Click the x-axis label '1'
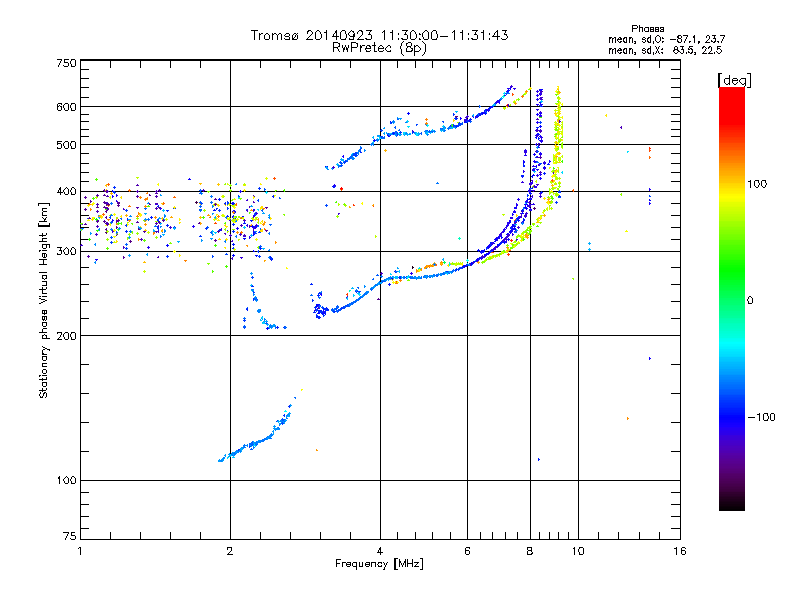The image size is (800, 600). pyautogui.click(x=80, y=551)
